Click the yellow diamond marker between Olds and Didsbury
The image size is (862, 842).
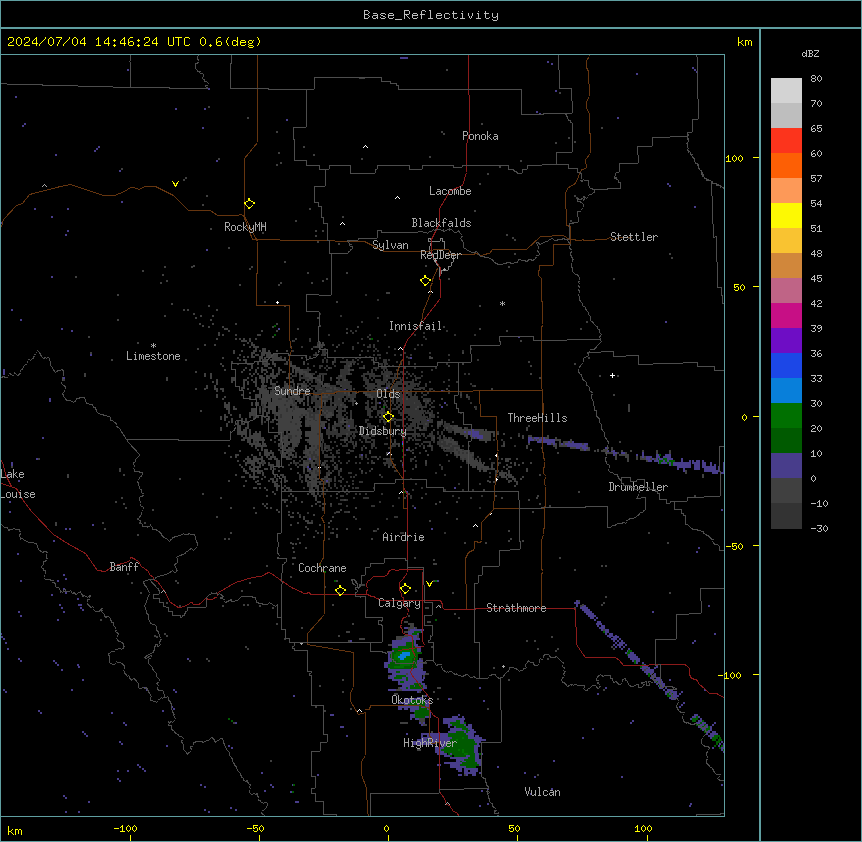coord(389,417)
